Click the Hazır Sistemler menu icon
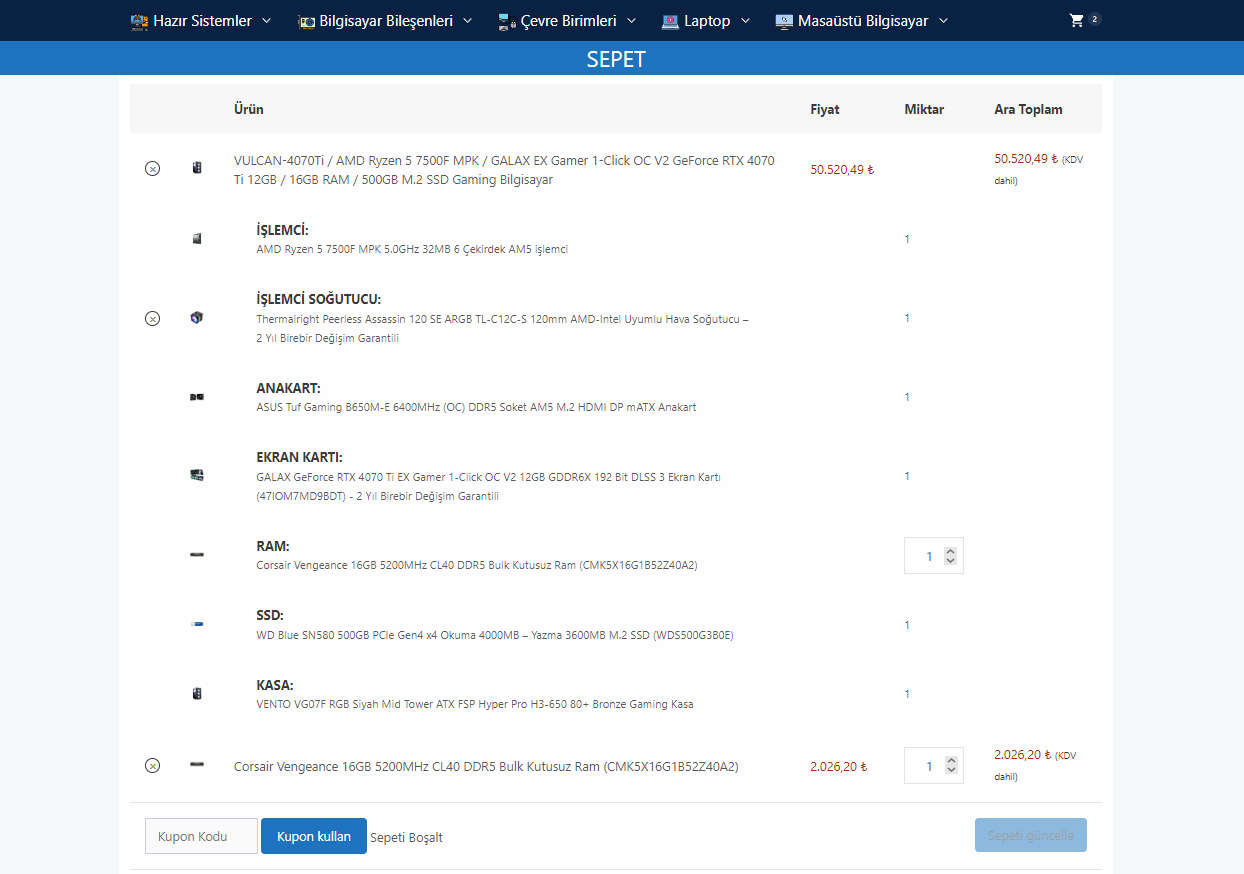 [x=140, y=21]
